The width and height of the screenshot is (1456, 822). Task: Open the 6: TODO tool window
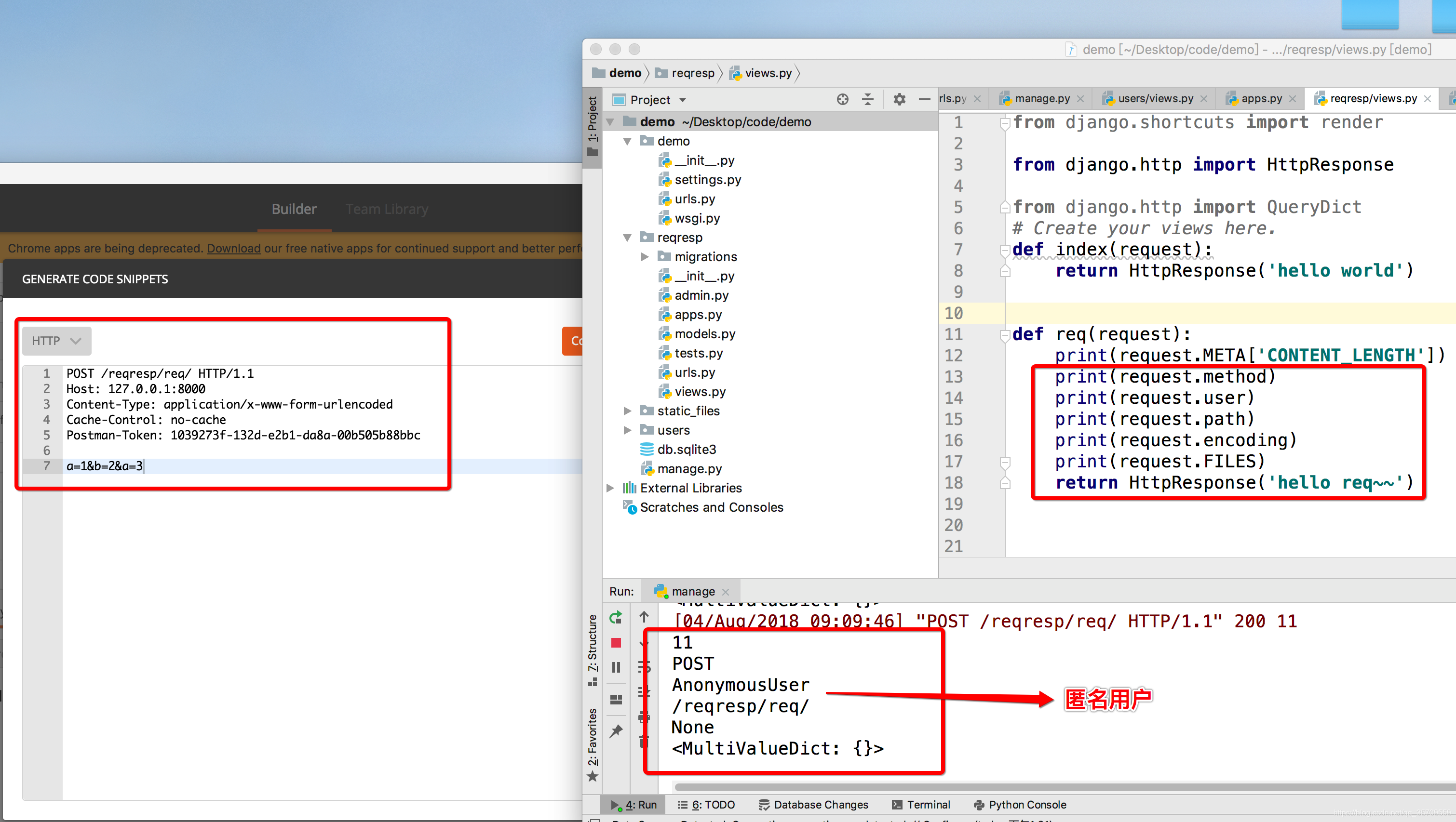click(x=706, y=805)
